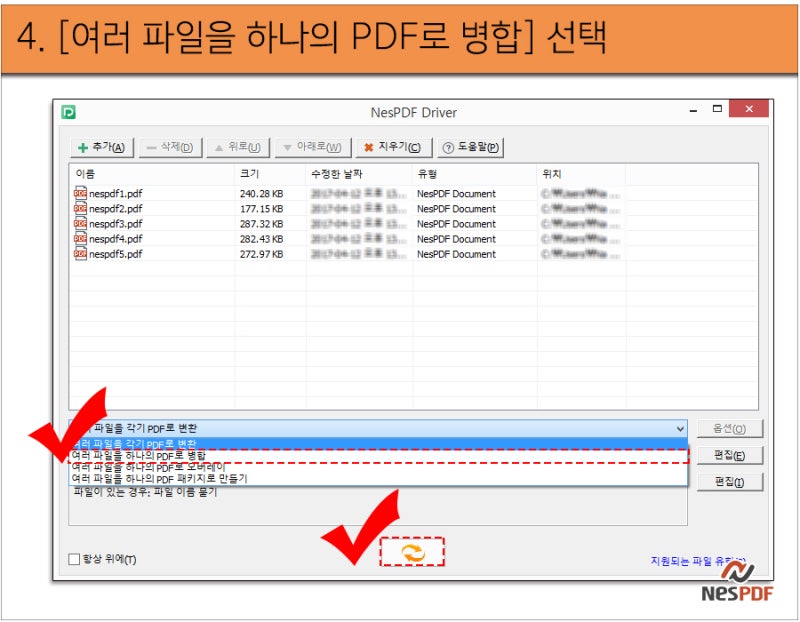Open help with 도움말(P) button

(x=470, y=147)
